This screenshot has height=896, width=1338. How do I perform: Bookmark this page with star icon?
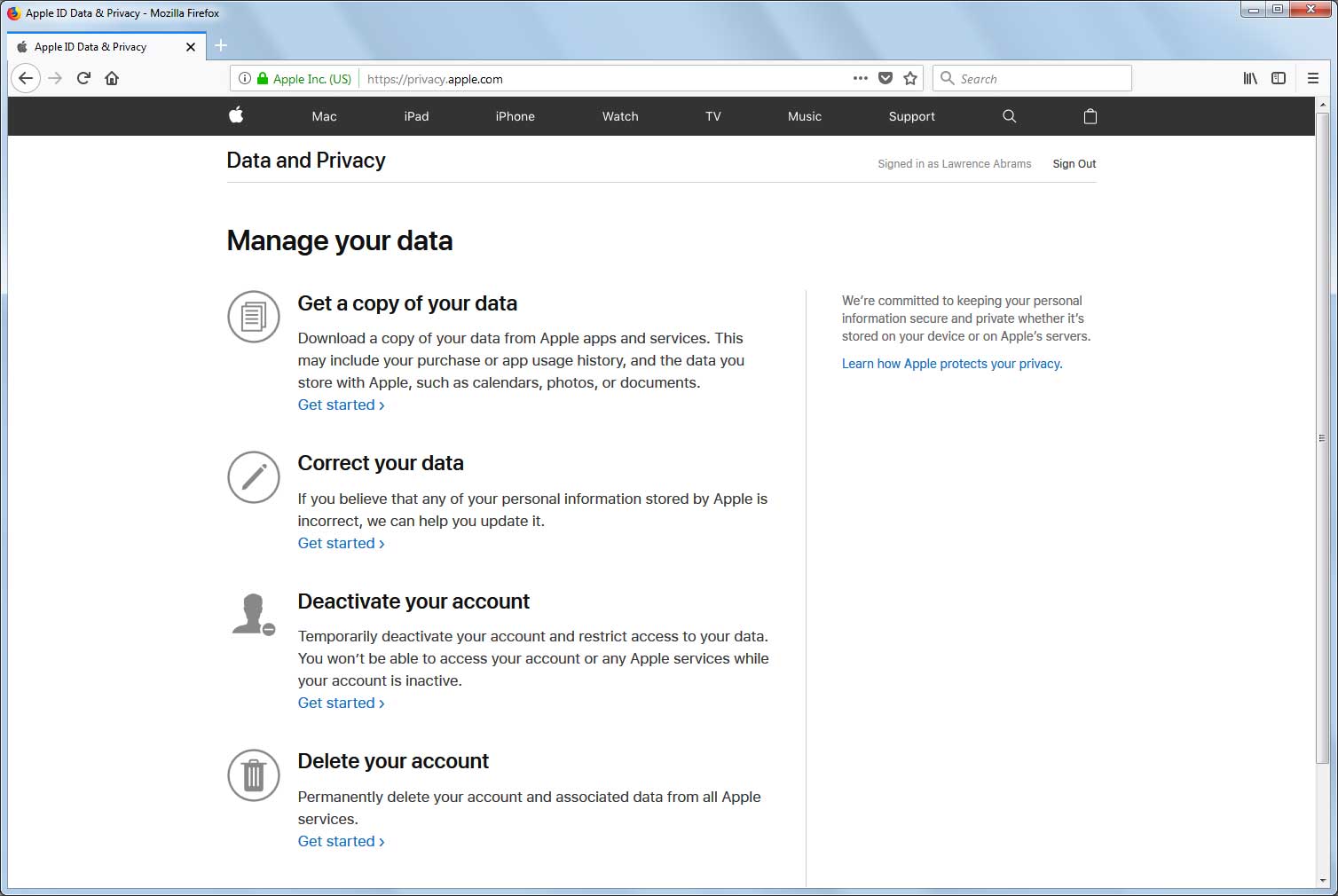pos(910,78)
